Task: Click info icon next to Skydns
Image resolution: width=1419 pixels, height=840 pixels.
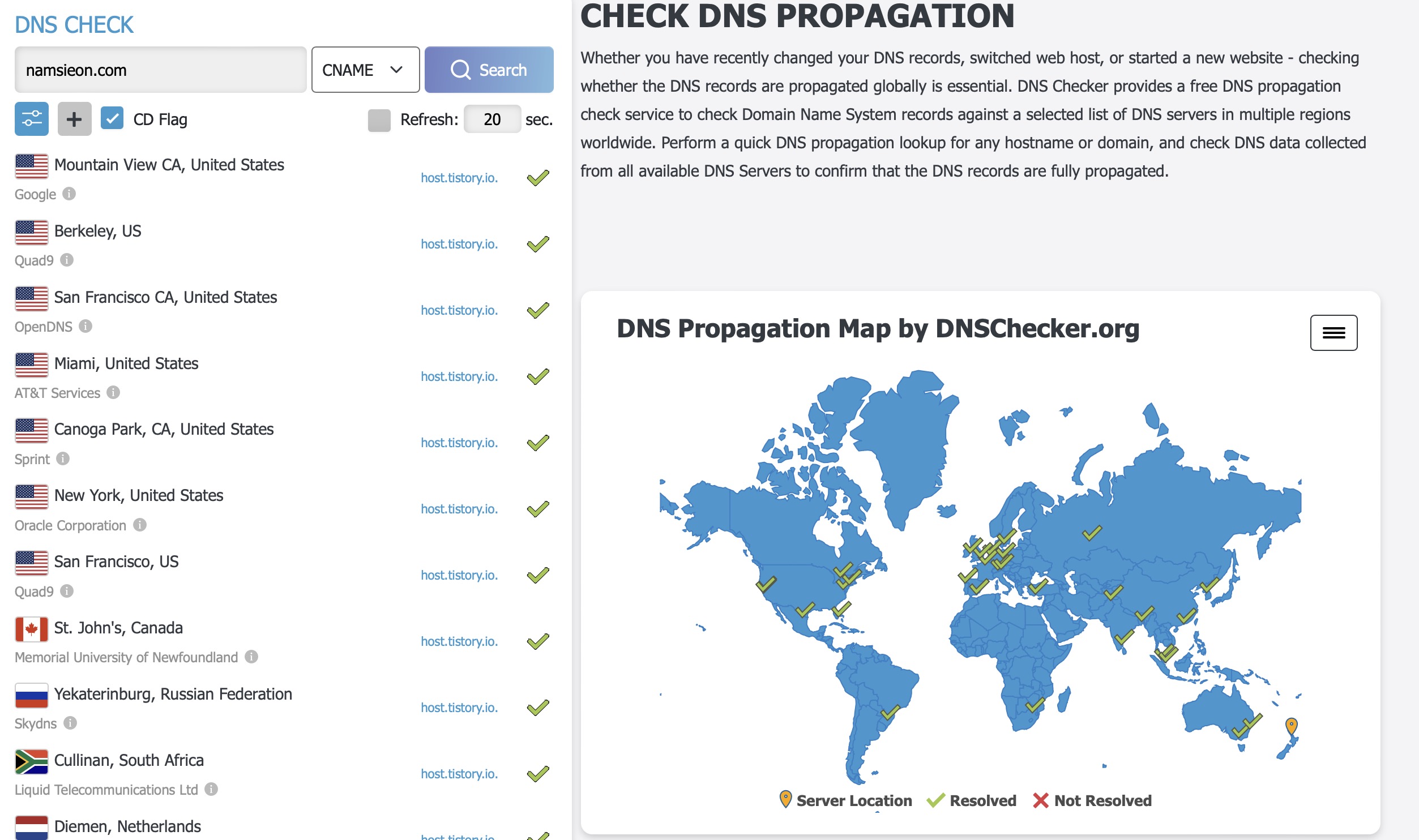Action: click(70, 723)
